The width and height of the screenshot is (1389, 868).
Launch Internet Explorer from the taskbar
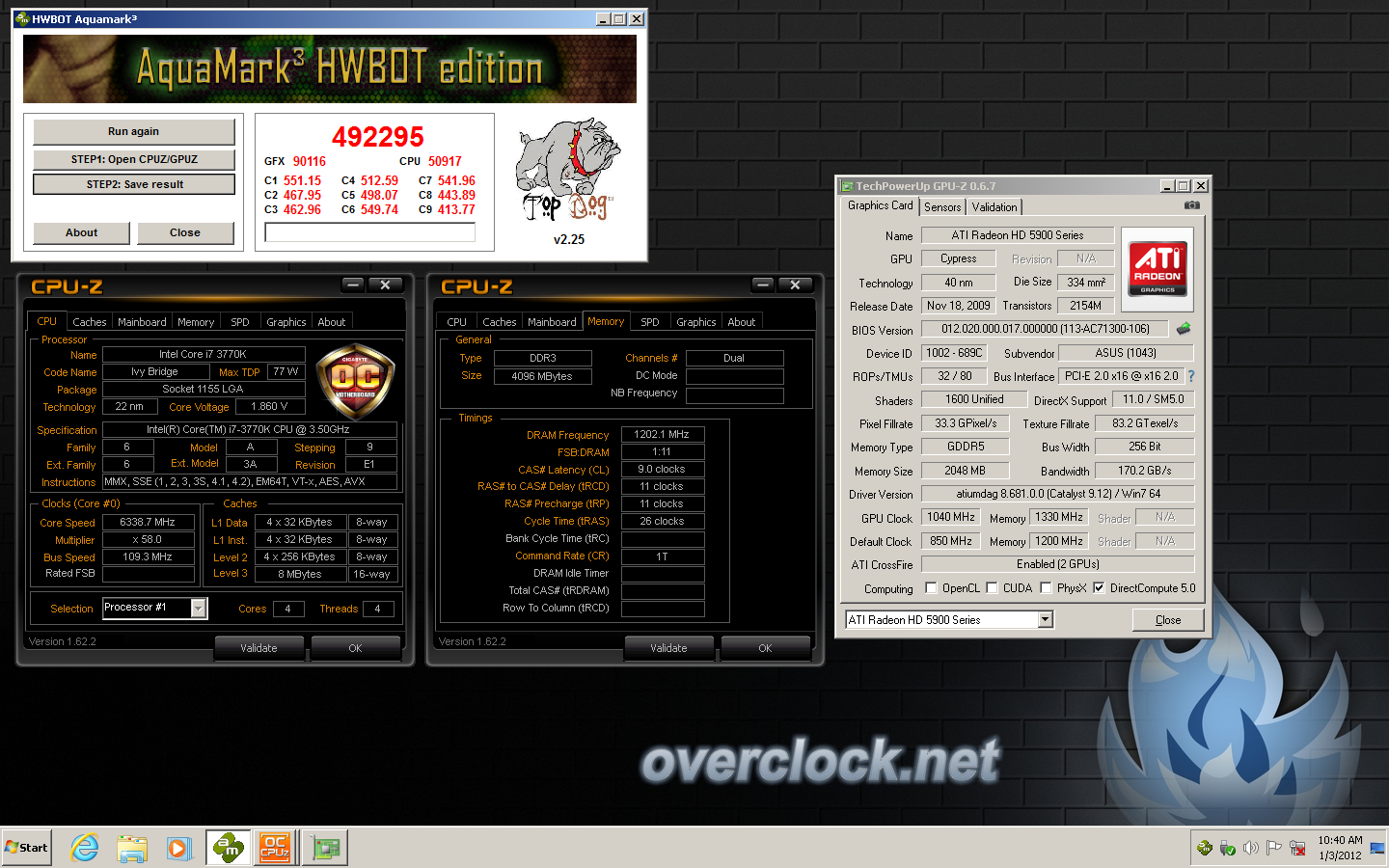pos(85,848)
